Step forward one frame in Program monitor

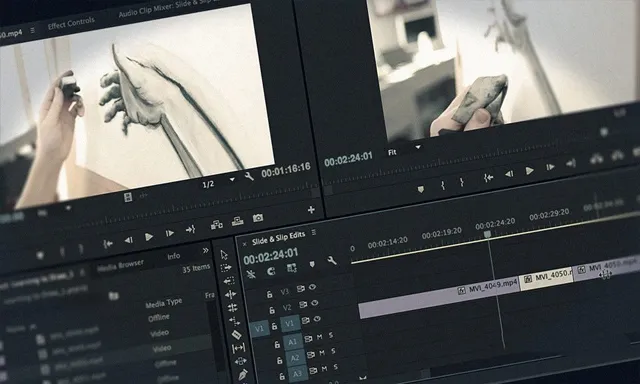[551, 167]
